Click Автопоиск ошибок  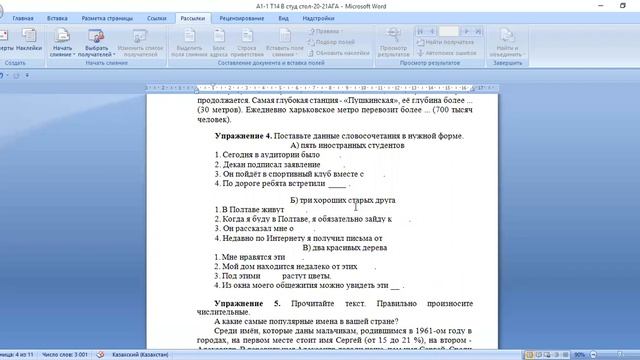tap(447, 53)
